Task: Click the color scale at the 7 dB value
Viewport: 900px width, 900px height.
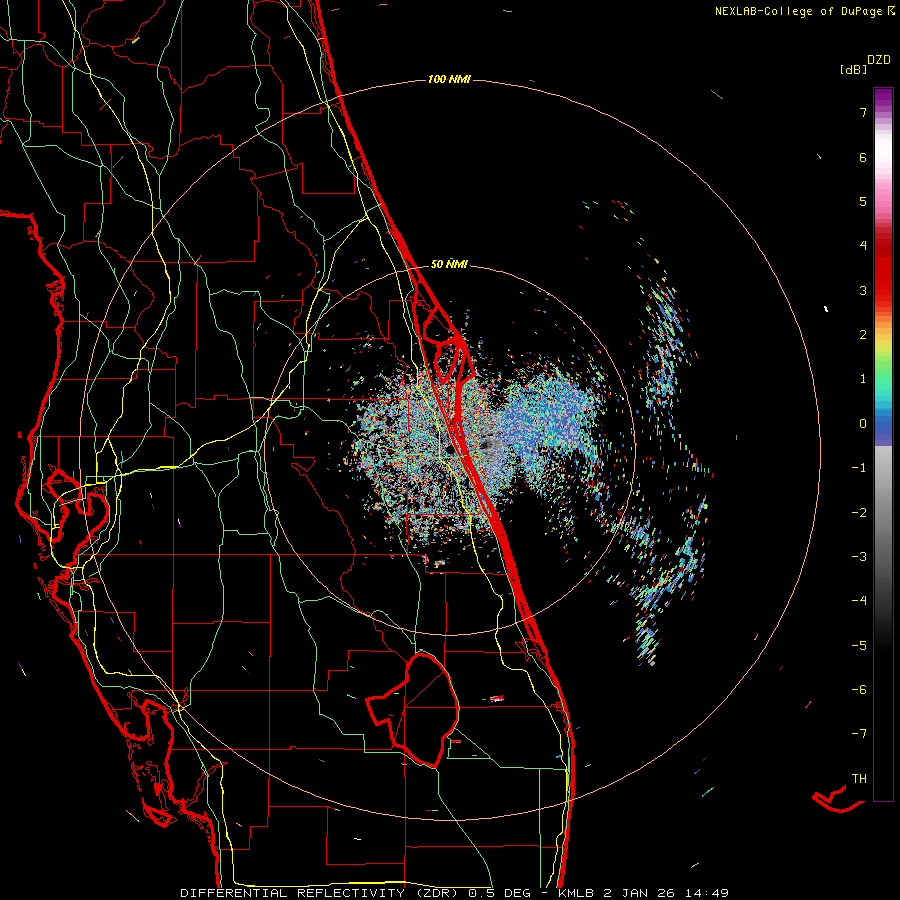Action: click(x=883, y=112)
